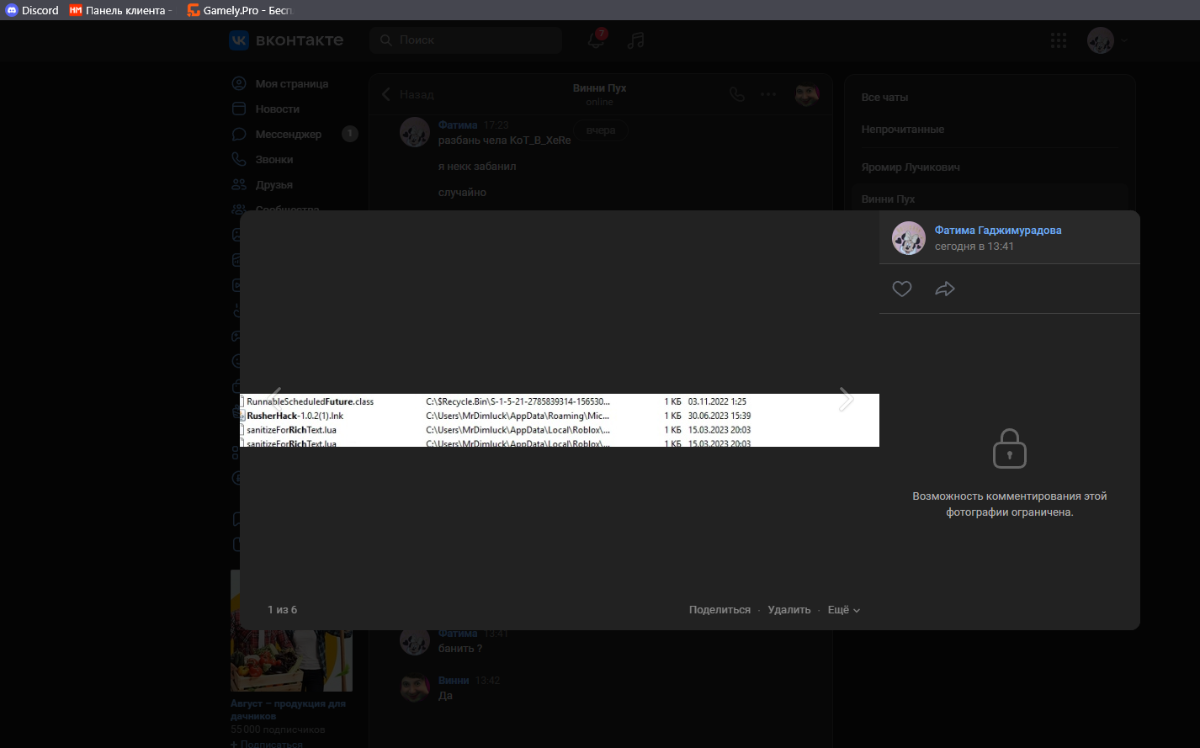
Task: Go to next photo arrow
Action: coord(845,399)
